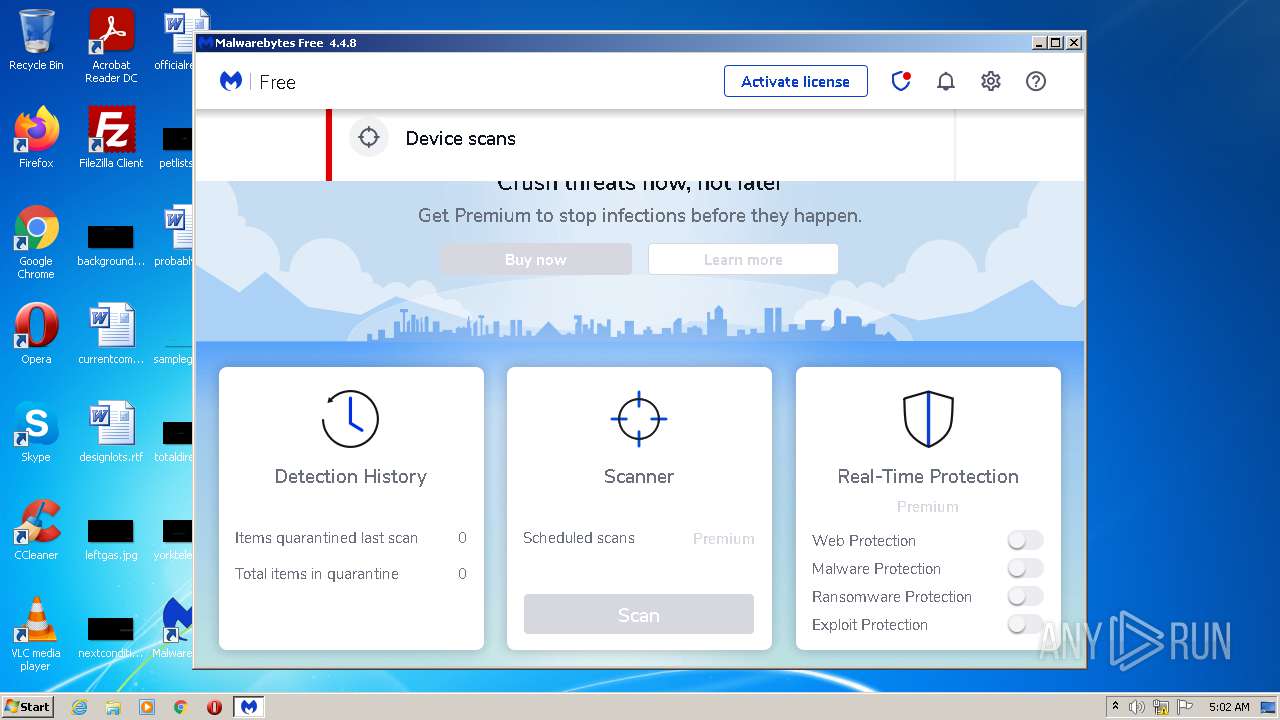1280x720 pixels.
Task: Open the Scanner card title
Action: [x=639, y=476]
